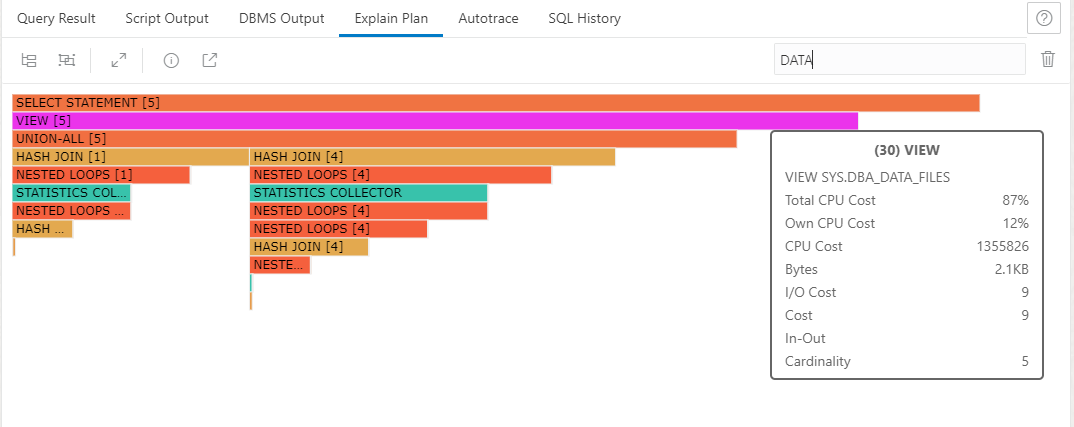This screenshot has width=1074, height=427.
Task: Click the NESTED LOOPS [1] node
Action: pyautogui.click(x=101, y=175)
